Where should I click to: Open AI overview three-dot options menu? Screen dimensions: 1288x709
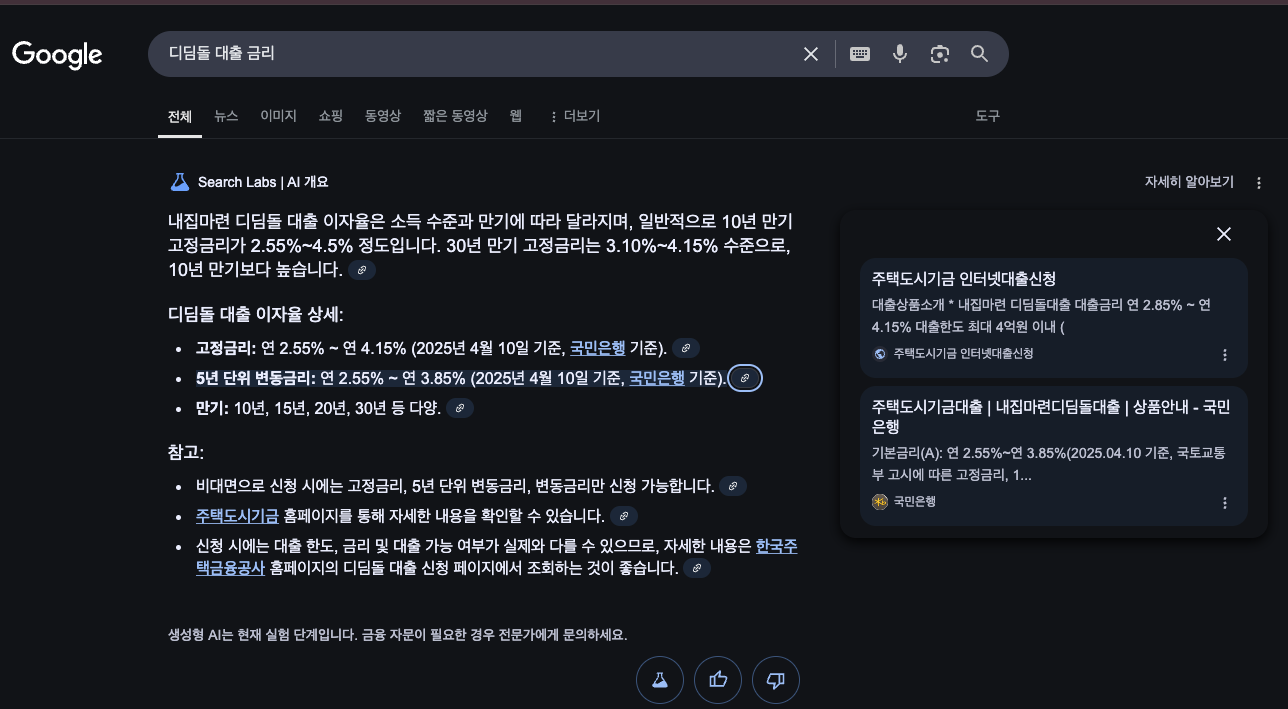click(1259, 183)
